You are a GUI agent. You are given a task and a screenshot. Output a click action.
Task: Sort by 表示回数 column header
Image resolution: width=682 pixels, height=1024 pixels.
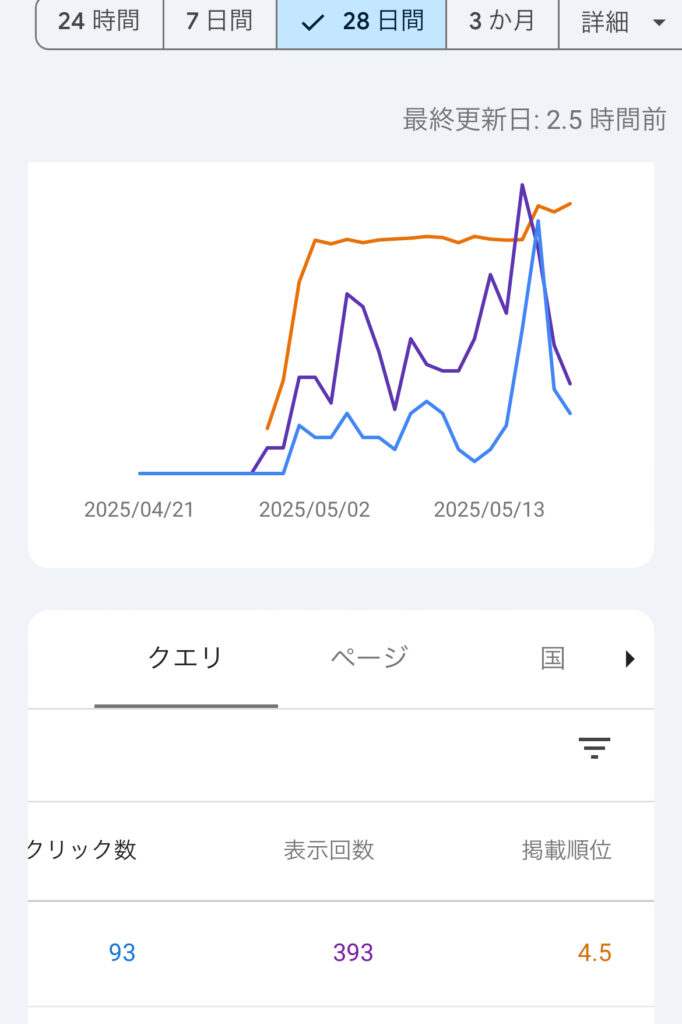tap(329, 850)
